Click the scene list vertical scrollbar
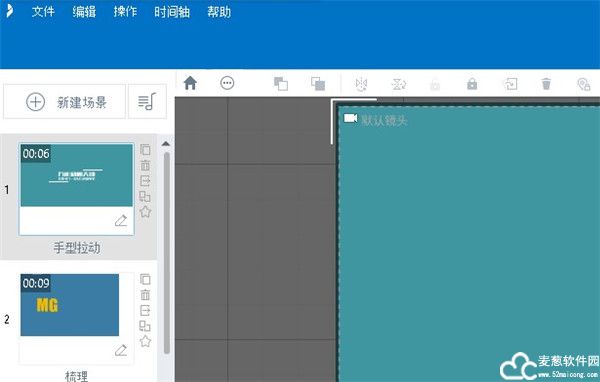 click(x=166, y=253)
